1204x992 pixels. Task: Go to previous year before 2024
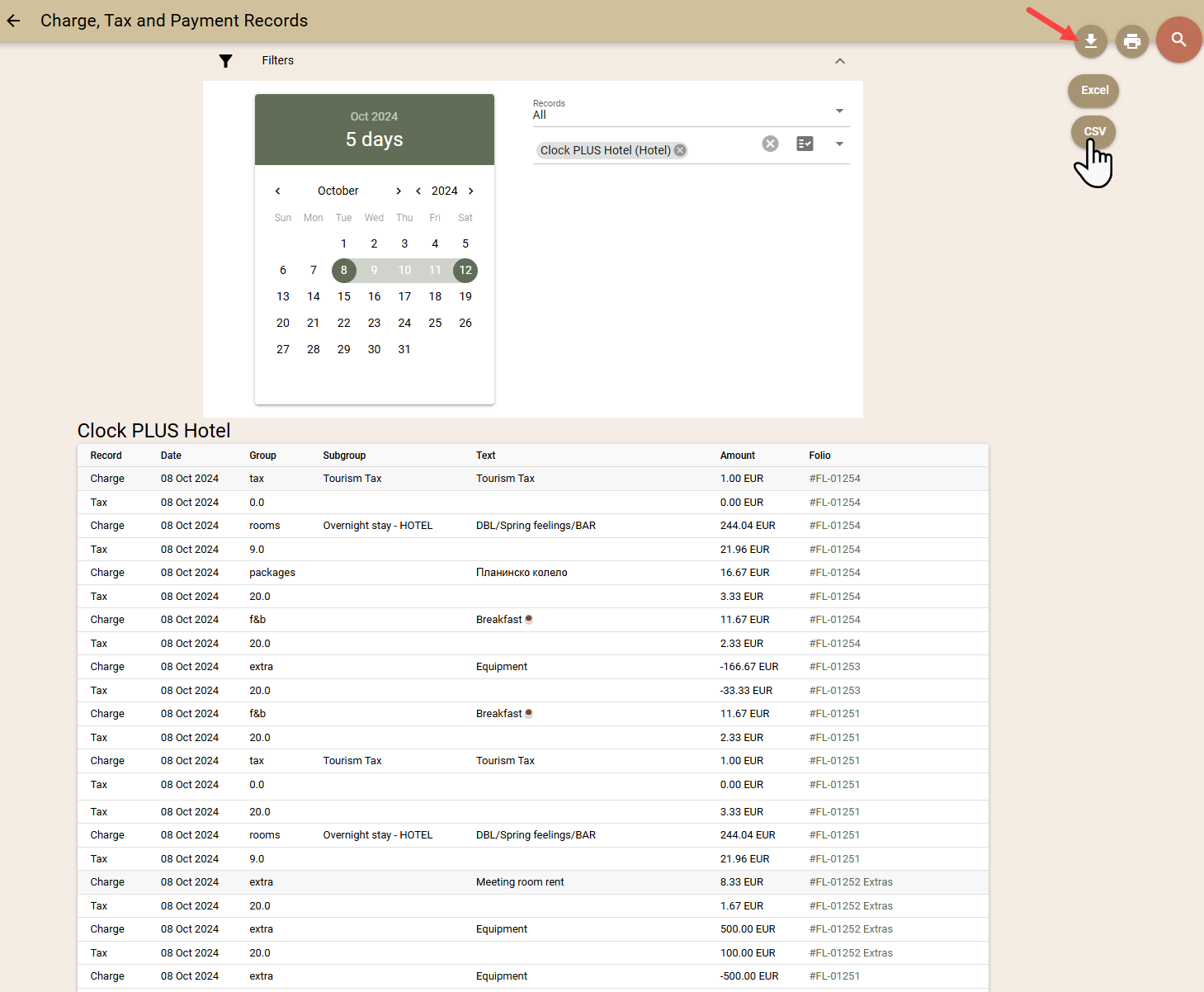pyautogui.click(x=418, y=191)
